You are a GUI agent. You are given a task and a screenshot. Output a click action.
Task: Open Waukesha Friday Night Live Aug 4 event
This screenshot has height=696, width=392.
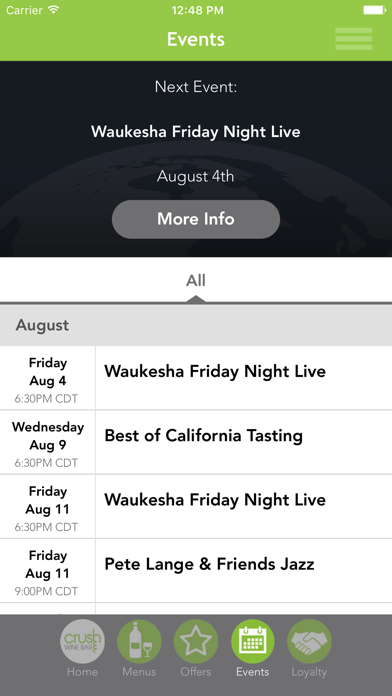tap(196, 378)
